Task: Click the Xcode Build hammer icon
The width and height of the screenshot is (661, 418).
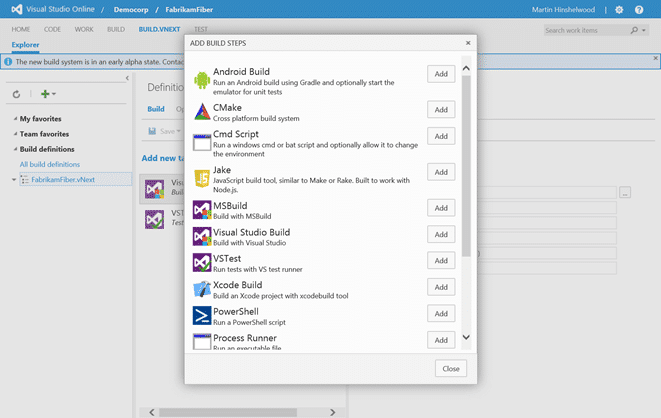Action: click(x=202, y=289)
